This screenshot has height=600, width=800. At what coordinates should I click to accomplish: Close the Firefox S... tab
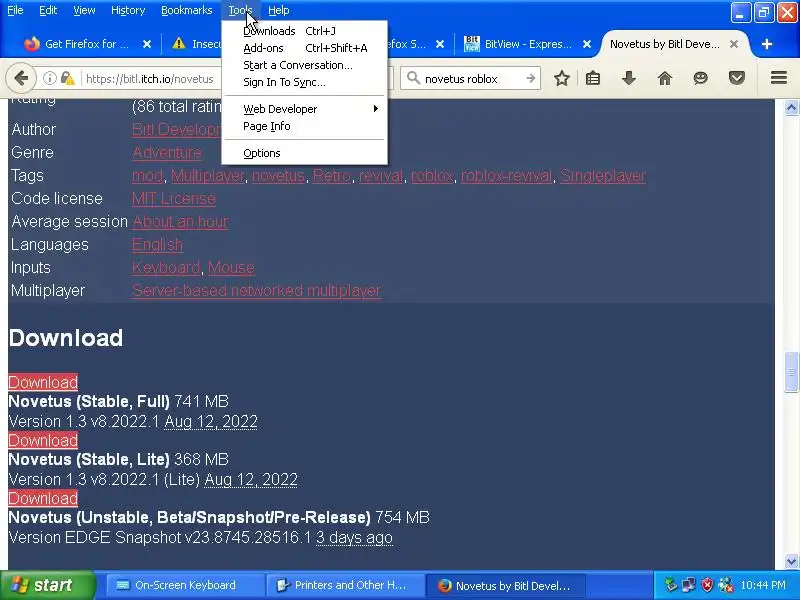pyautogui.click(x=440, y=44)
